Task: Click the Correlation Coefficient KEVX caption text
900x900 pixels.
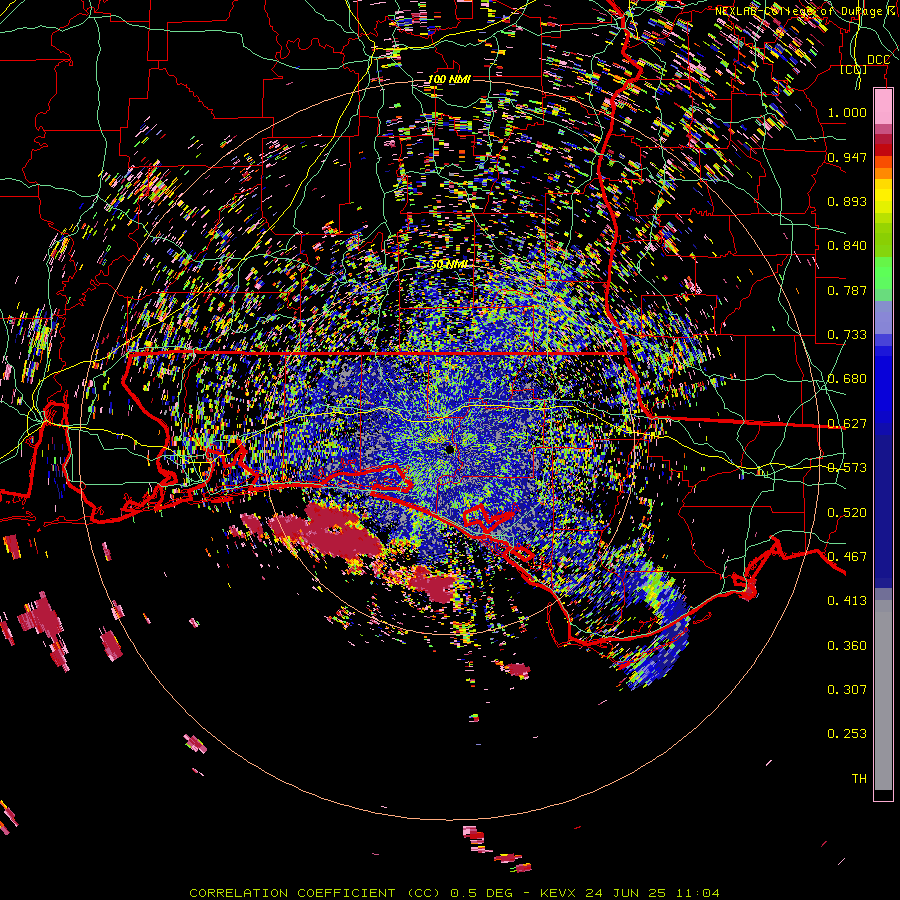Action: [x=454, y=893]
